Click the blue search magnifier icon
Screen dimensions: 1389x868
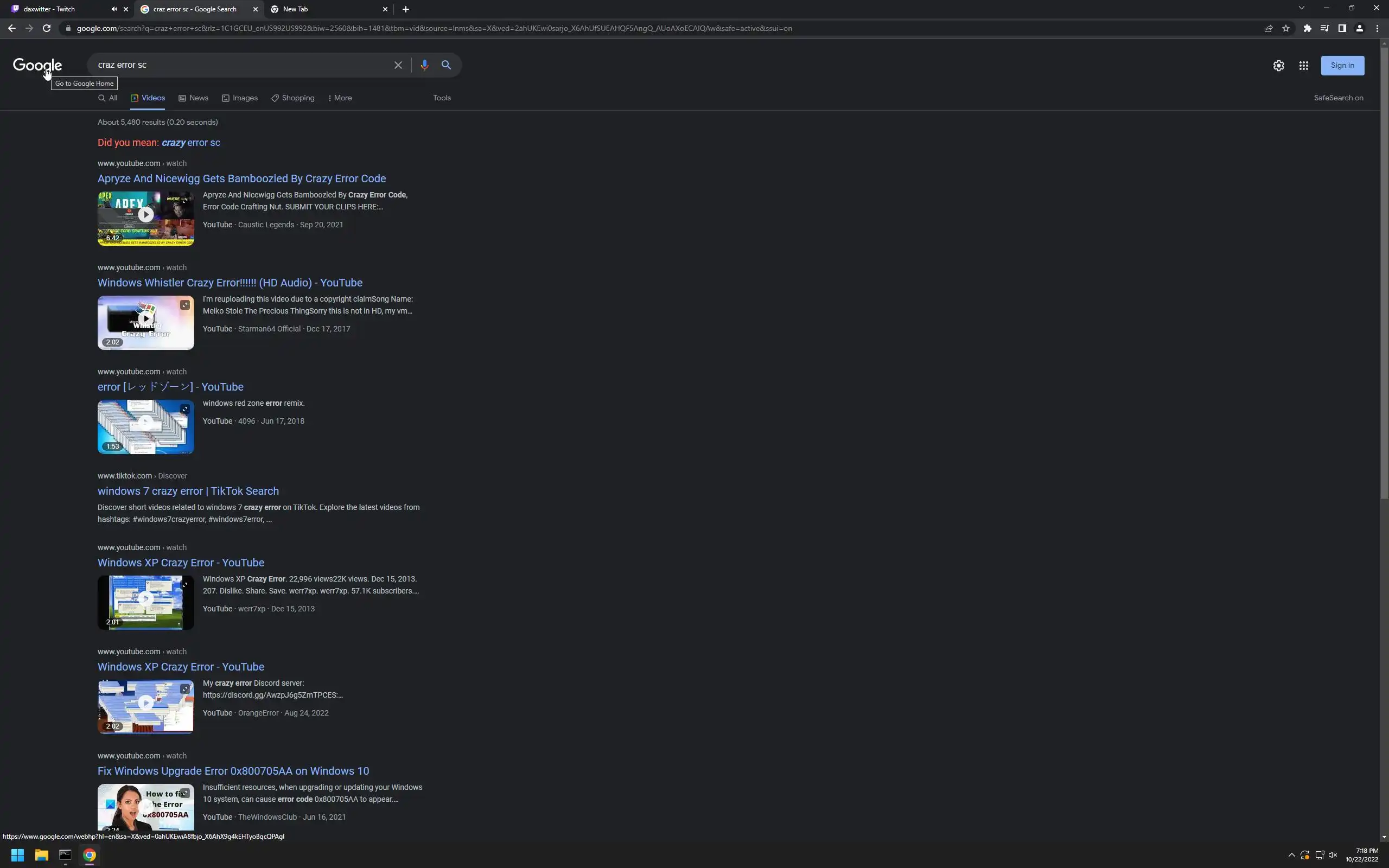click(x=446, y=65)
